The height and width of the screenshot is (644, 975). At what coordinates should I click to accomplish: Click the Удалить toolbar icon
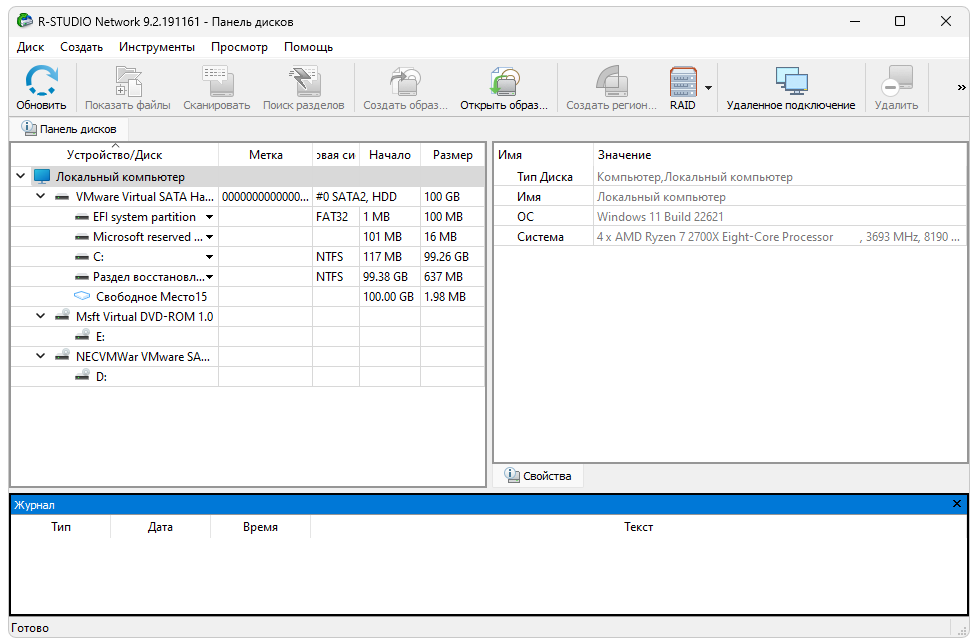tap(897, 81)
